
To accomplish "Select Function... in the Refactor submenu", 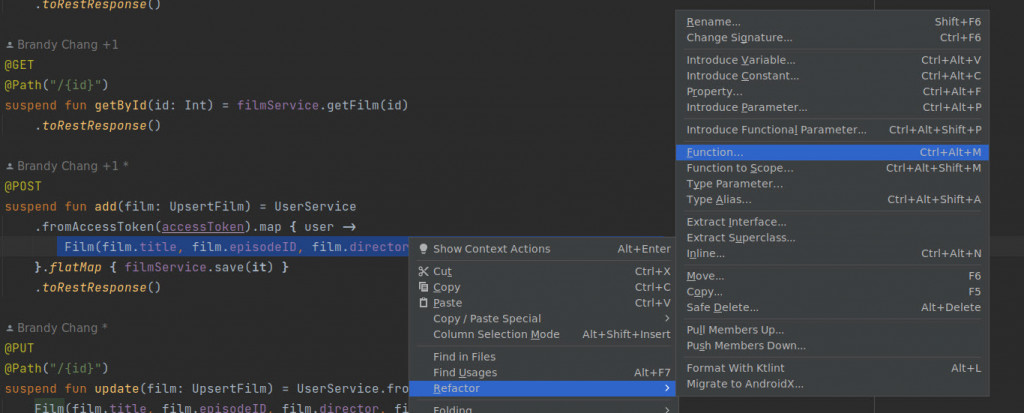I will [x=714, y=152].
